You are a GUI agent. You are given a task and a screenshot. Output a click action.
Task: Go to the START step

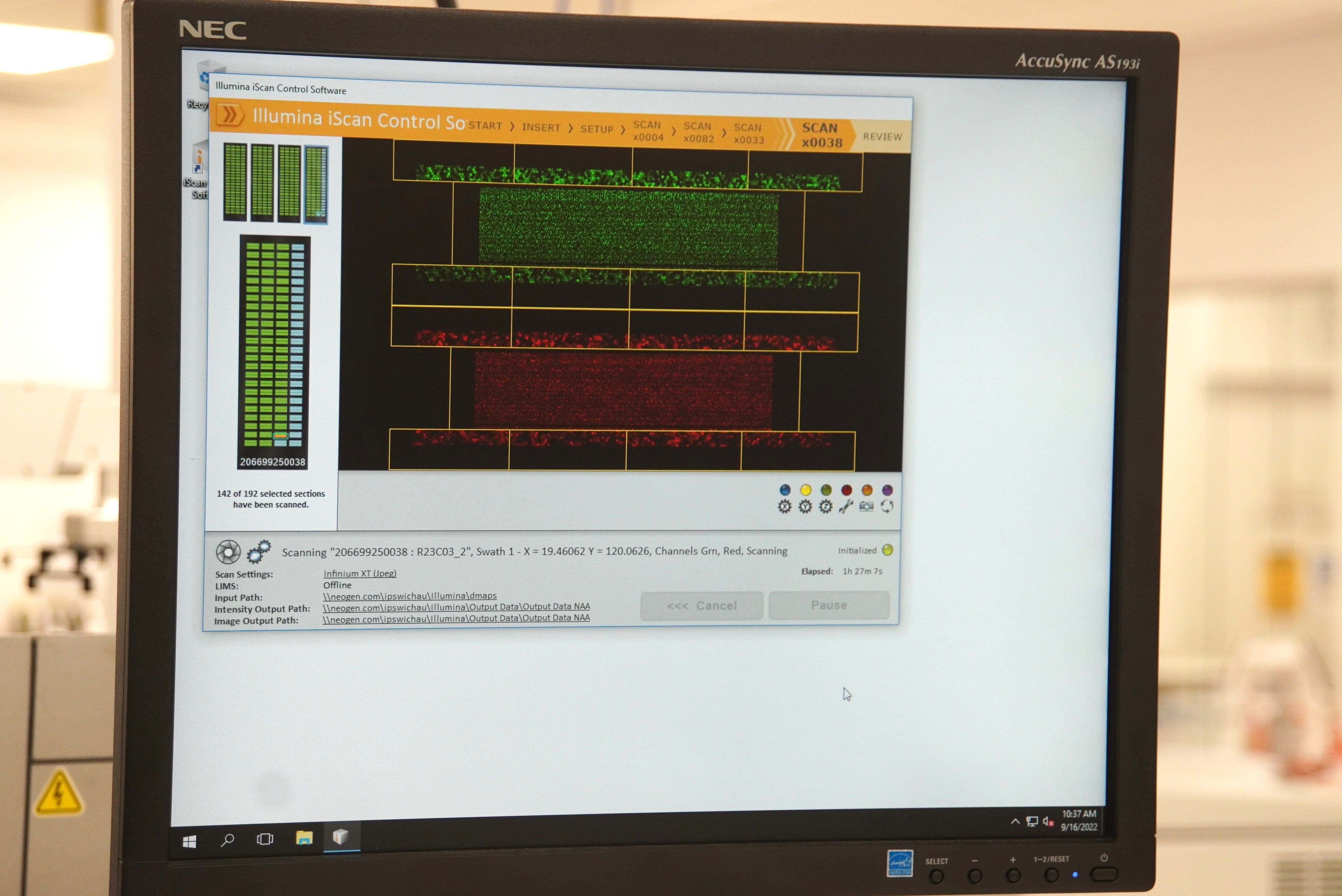[x=485, y=125]
